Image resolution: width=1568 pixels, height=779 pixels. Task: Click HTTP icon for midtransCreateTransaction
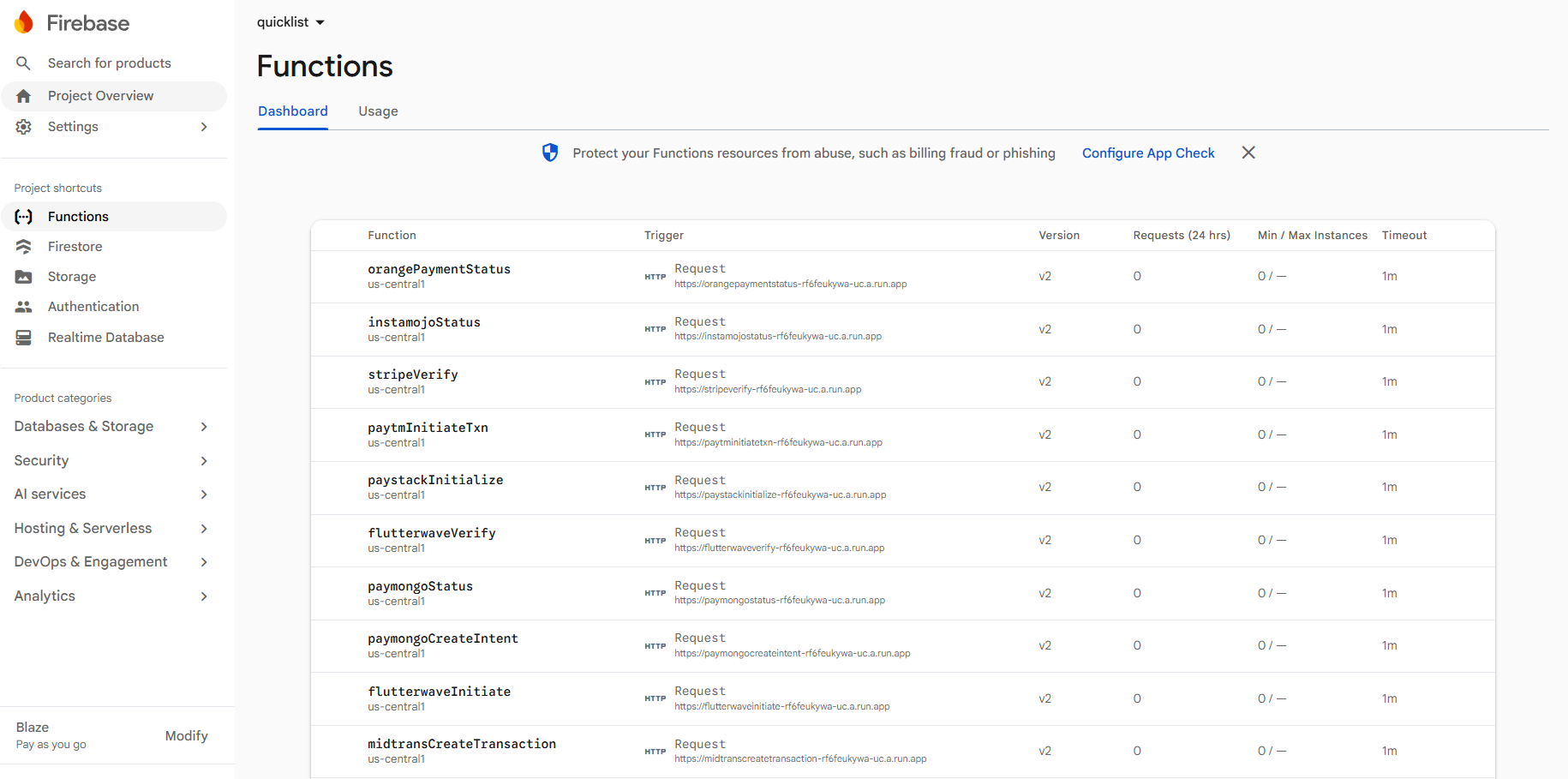(x=655, y=752)
